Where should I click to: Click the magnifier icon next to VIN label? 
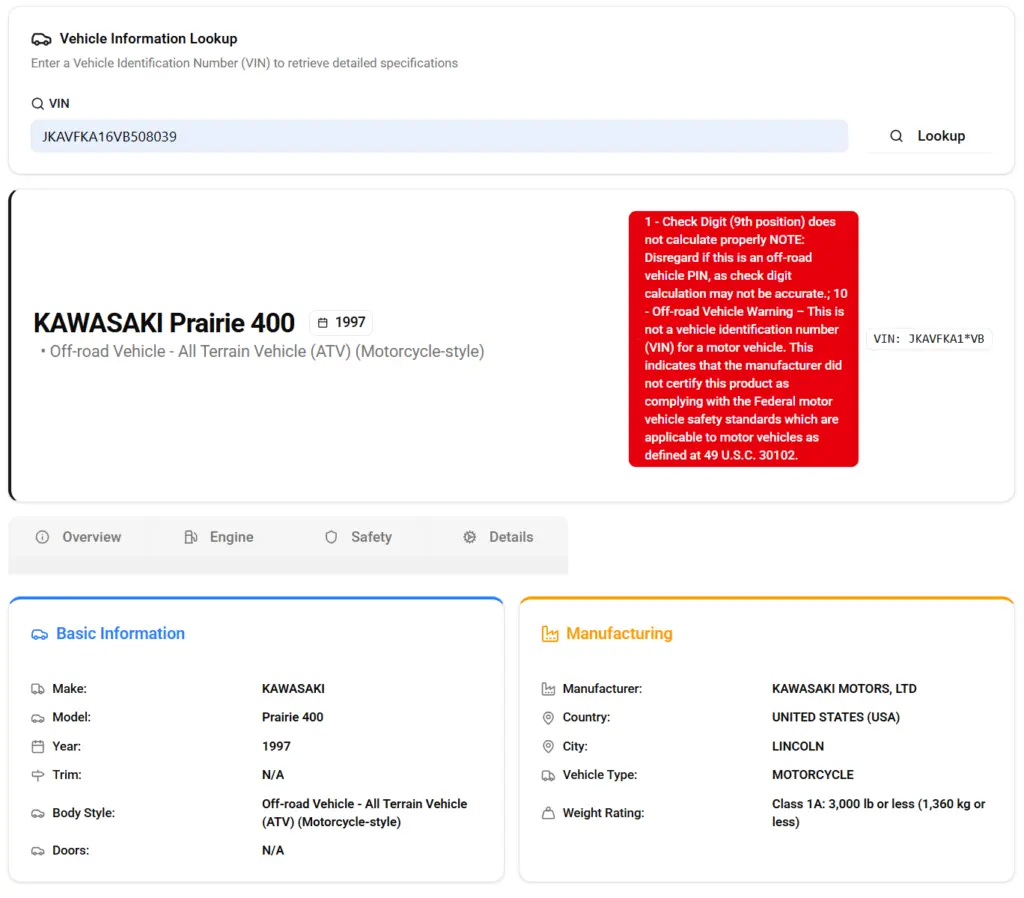(38, 103)
